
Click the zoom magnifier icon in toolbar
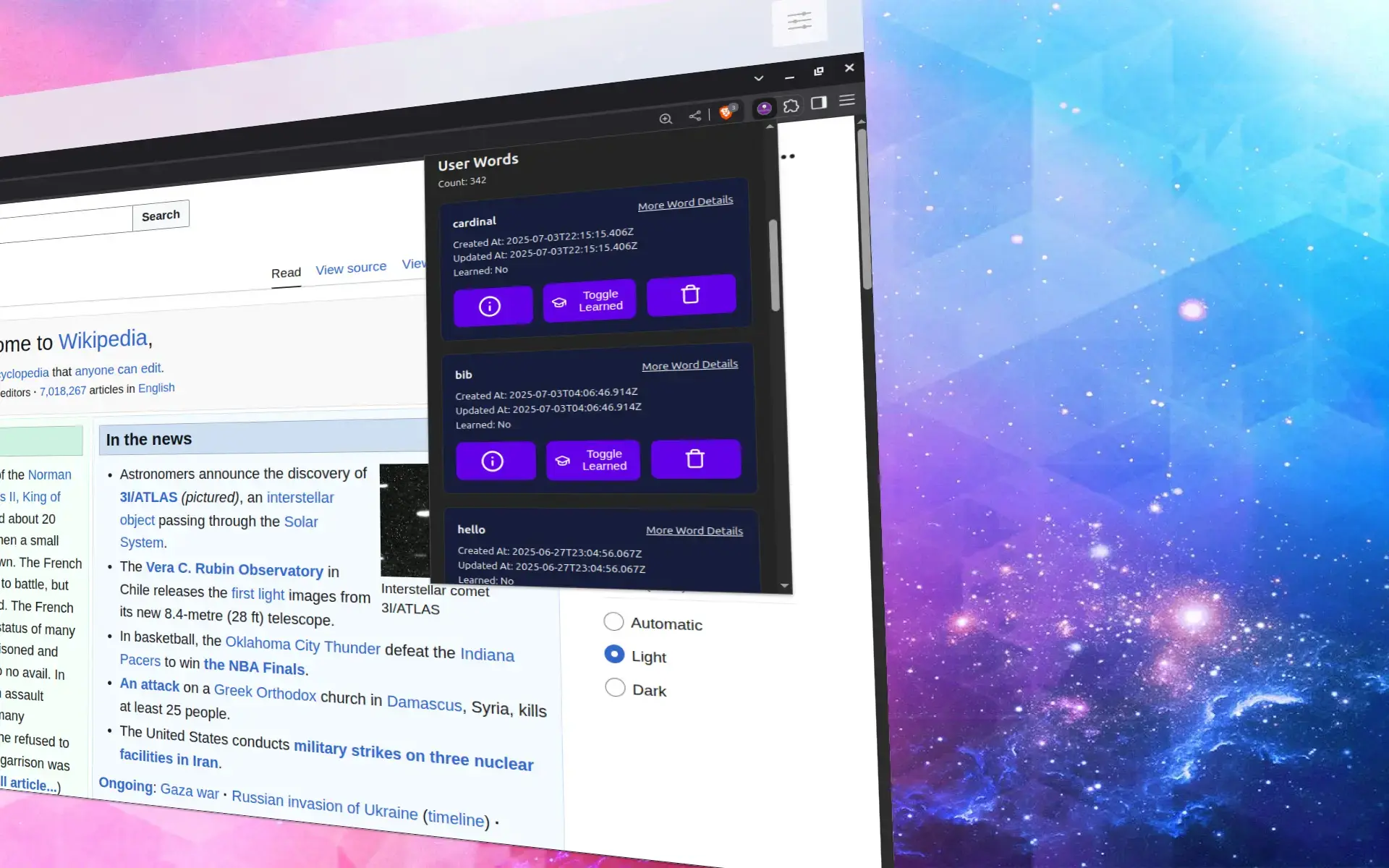pyautogui.click(x=666, y=119)
